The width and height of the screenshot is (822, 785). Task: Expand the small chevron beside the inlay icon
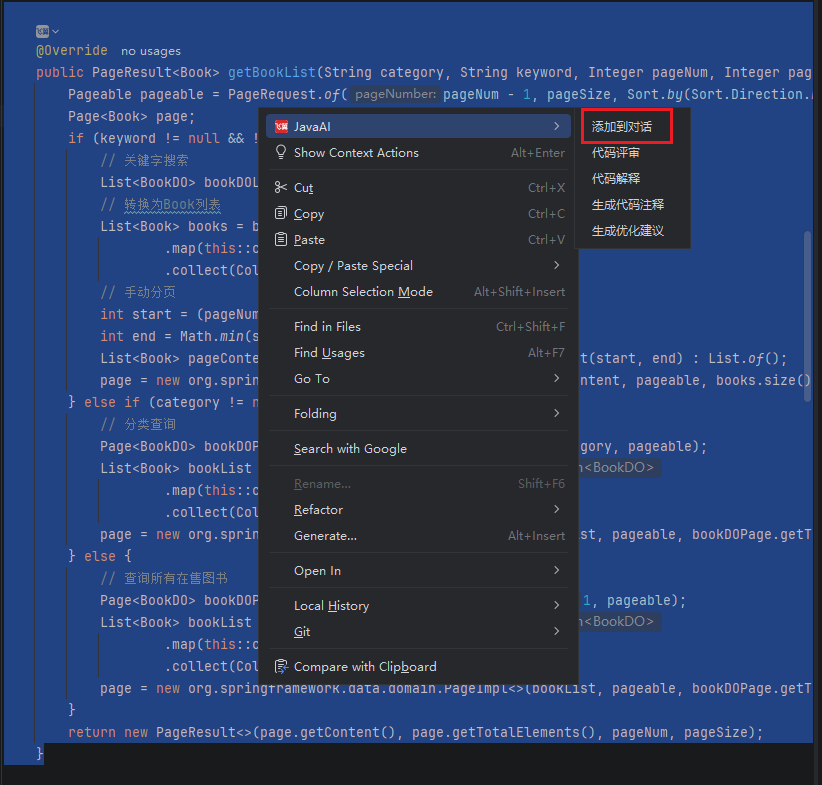click(x=56, y=32)
